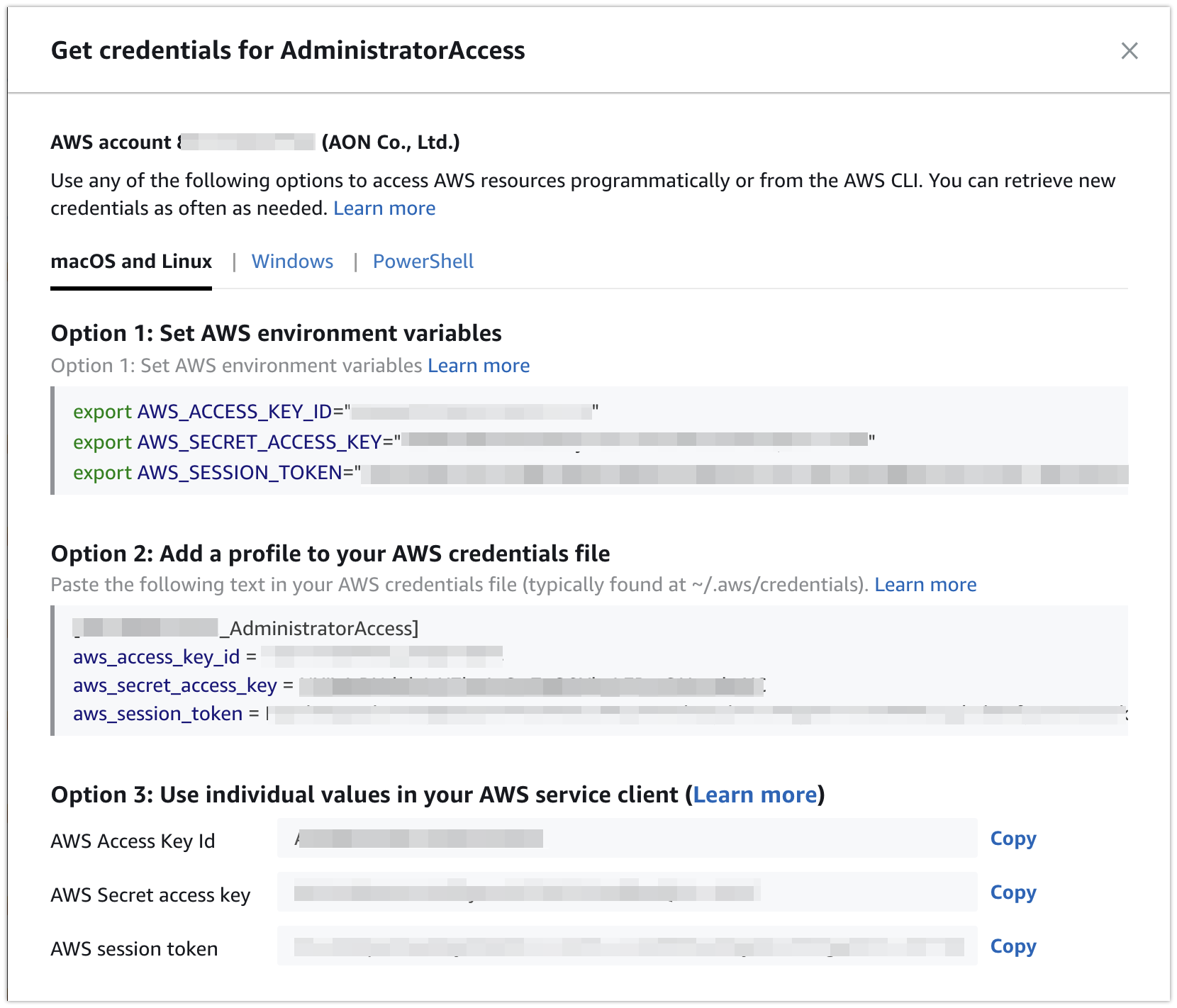Click the AWS account (AON Co., Ltd.) heading

(x=255, y=142)
